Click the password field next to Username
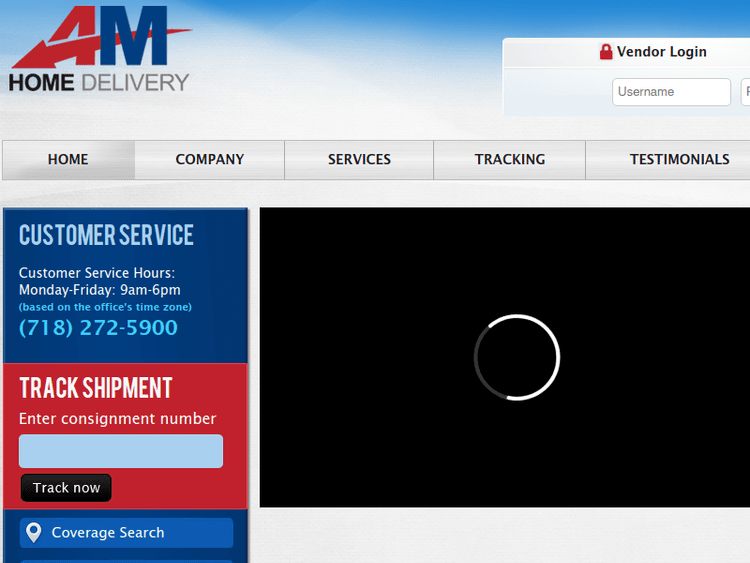 (x=745, y=92)
